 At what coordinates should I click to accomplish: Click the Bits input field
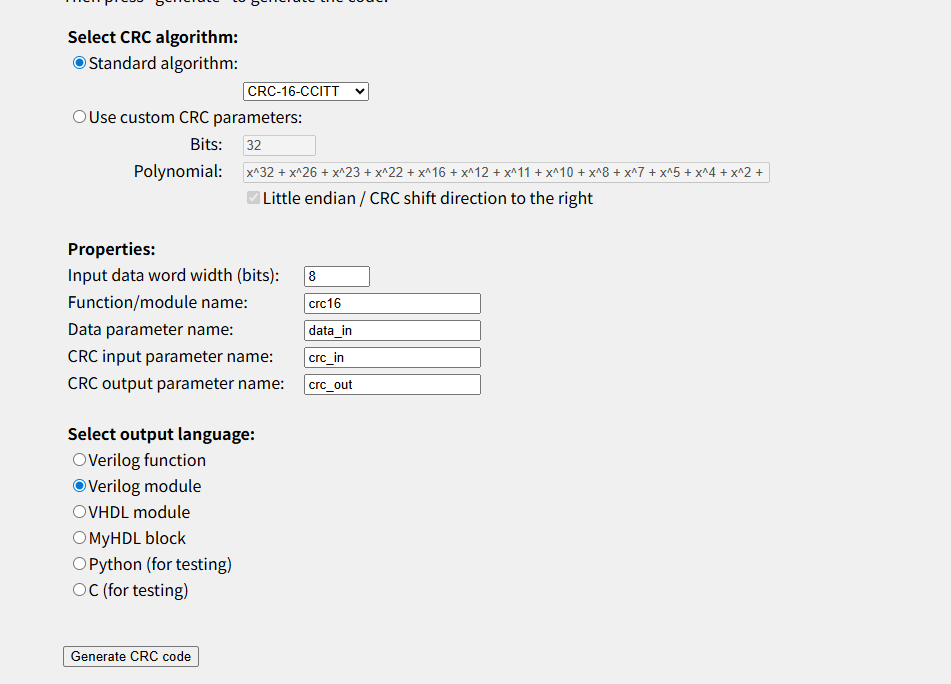point(279,145)
